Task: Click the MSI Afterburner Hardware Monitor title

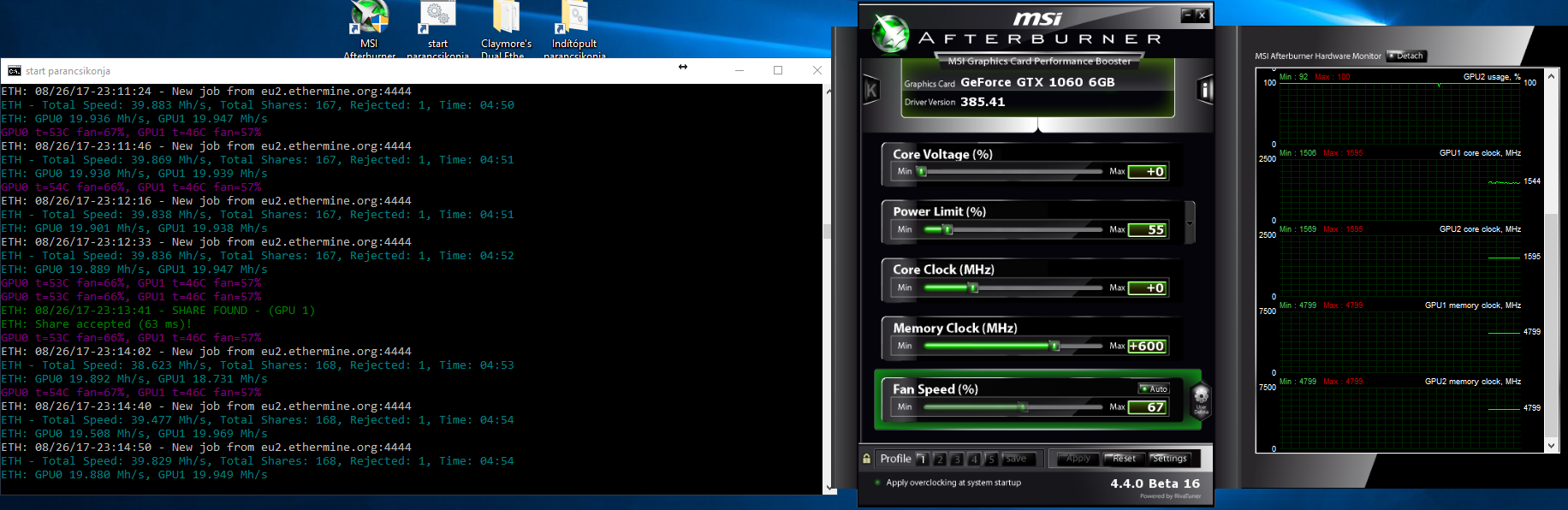Action: [x=1318, y=56]
